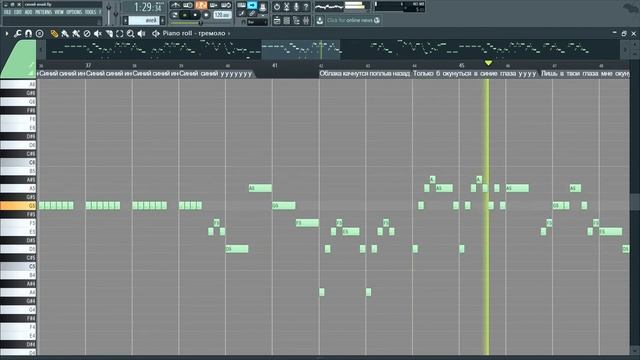Open the ADD menu
640x360 pixels.
point(28,12)
